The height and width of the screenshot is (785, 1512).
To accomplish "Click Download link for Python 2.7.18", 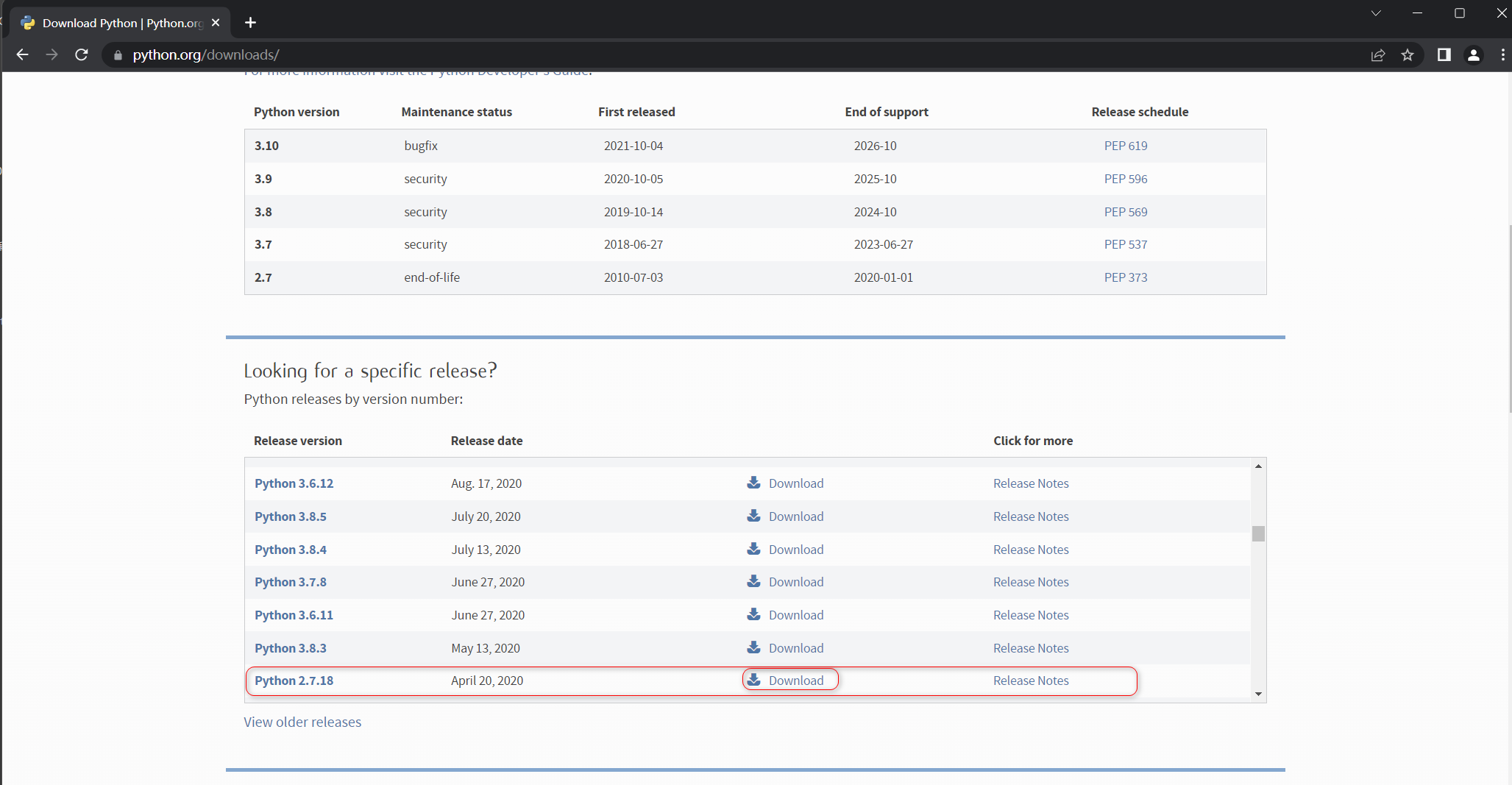I will [796, 681].
